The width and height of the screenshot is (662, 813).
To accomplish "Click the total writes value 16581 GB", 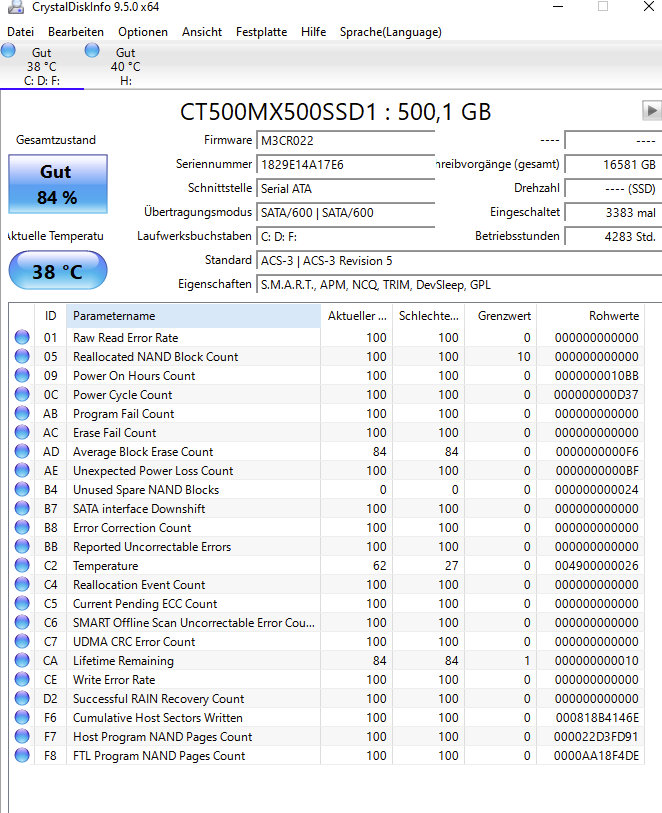I will click(x=613, y=164).
